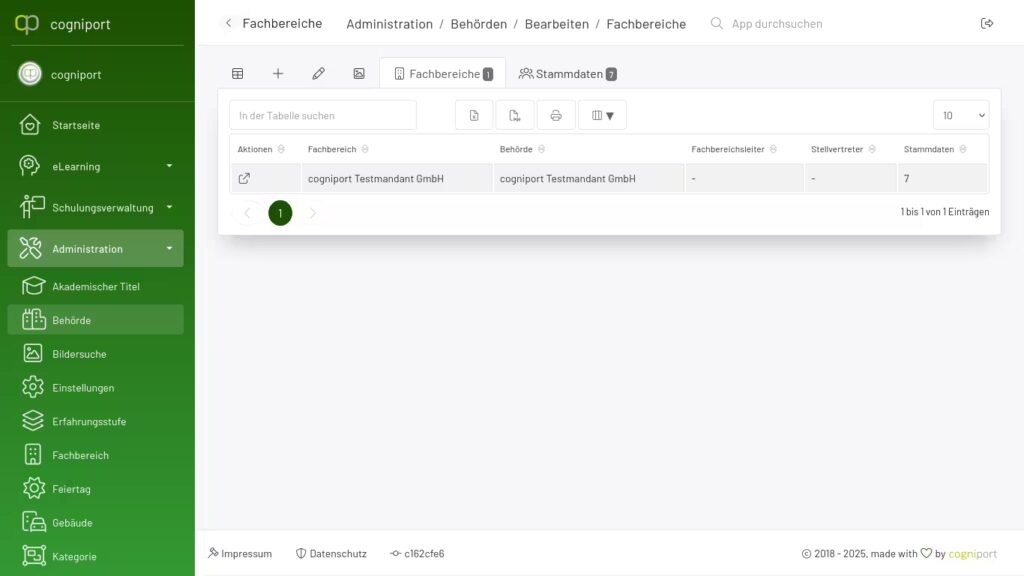Open the rows-per-page dropdown showing 10
Image resolution: width=1024 pixels, height=576 pixels.
tap(960, 116)
